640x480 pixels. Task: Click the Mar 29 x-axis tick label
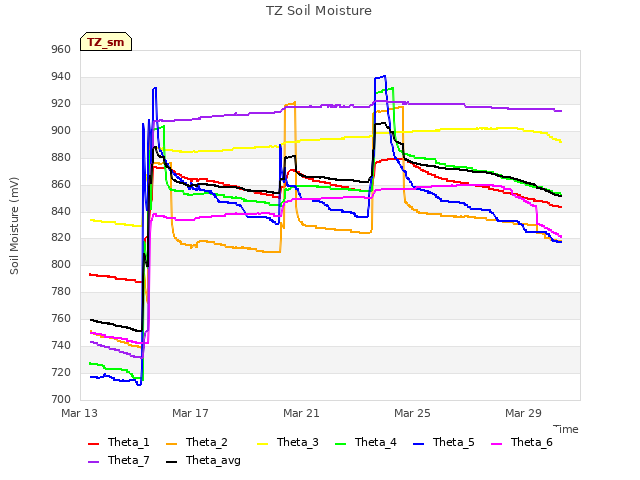[523, 413]
